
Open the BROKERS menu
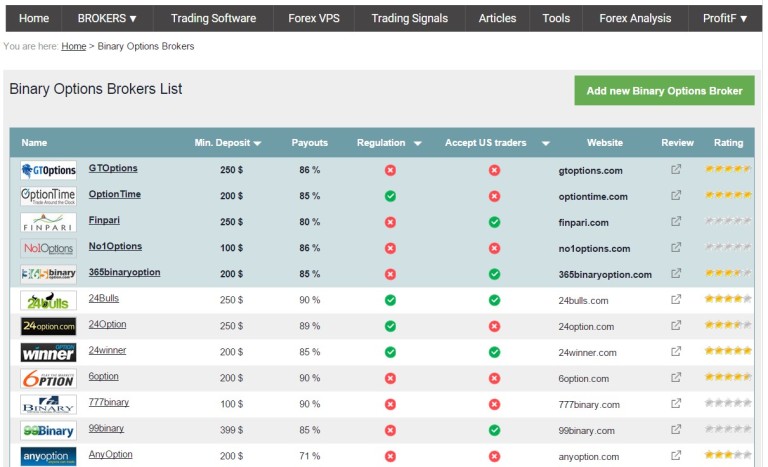coord(107,19)
